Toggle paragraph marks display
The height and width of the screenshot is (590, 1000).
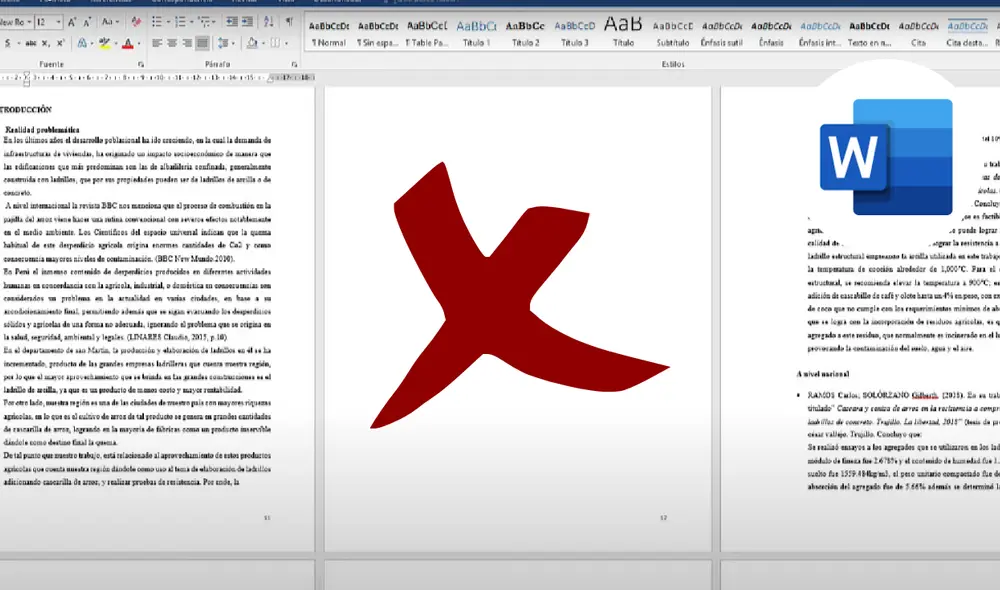point(289,22)
